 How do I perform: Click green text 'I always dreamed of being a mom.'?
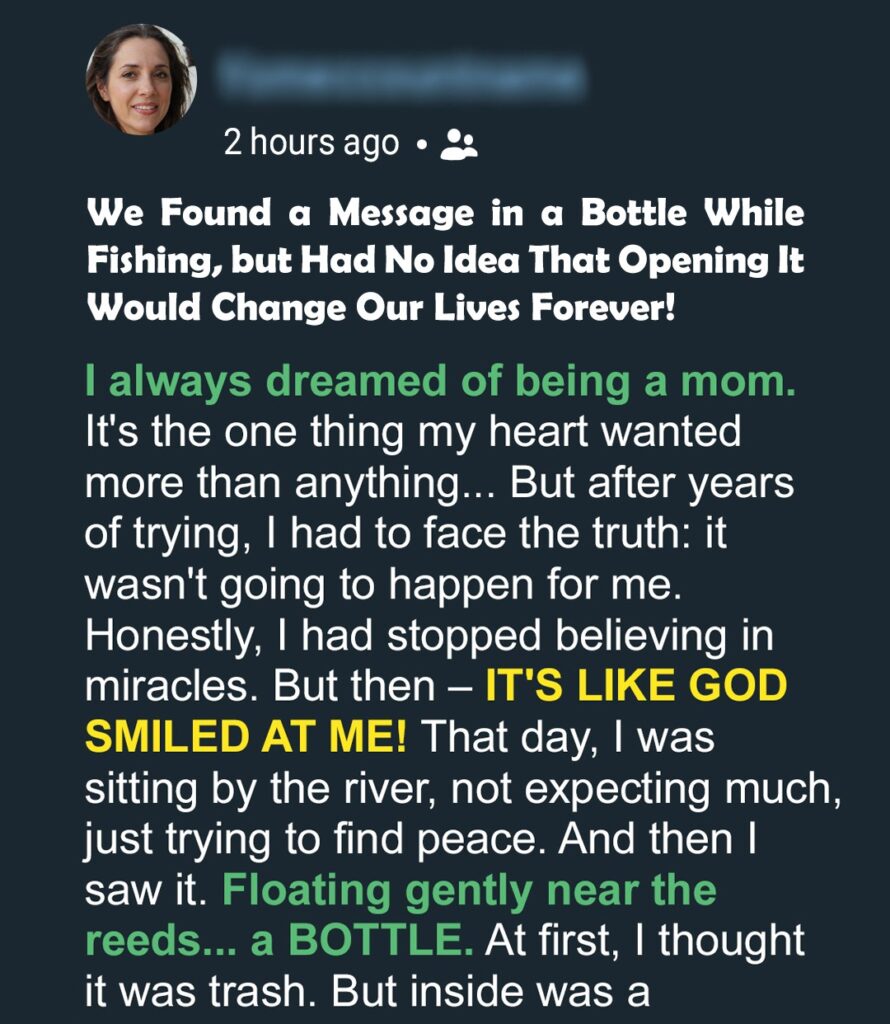coord(441,382)
